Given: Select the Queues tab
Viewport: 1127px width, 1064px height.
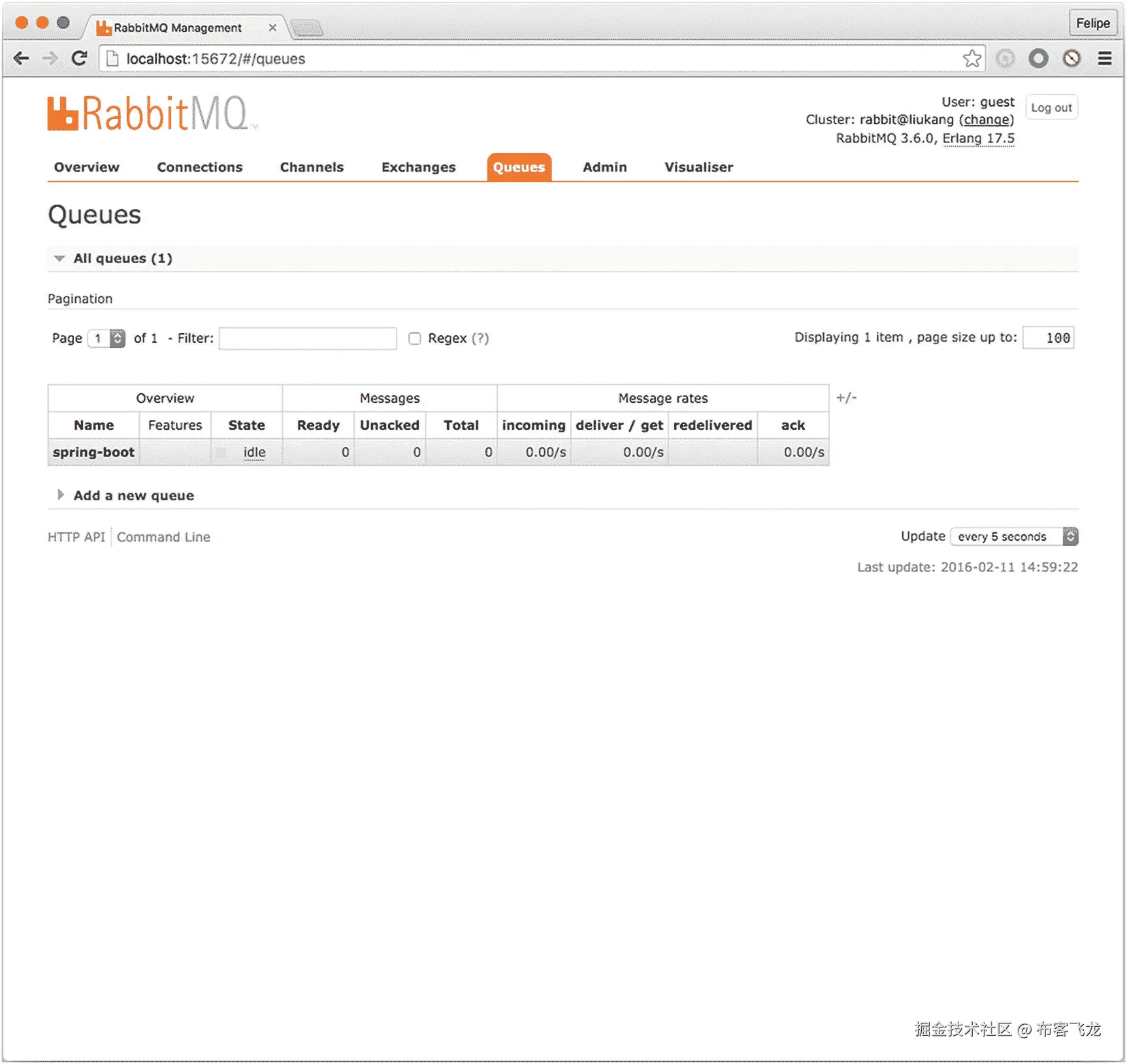Looking at the screenshot, I should (519, 167).
